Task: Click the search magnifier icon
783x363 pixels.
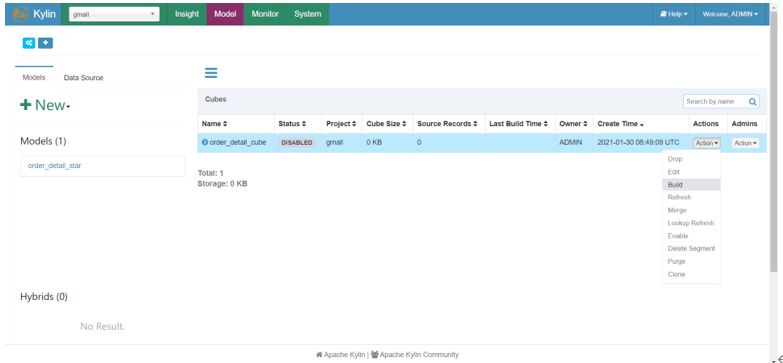Action: pyautogui.click(x=753, y=101)
